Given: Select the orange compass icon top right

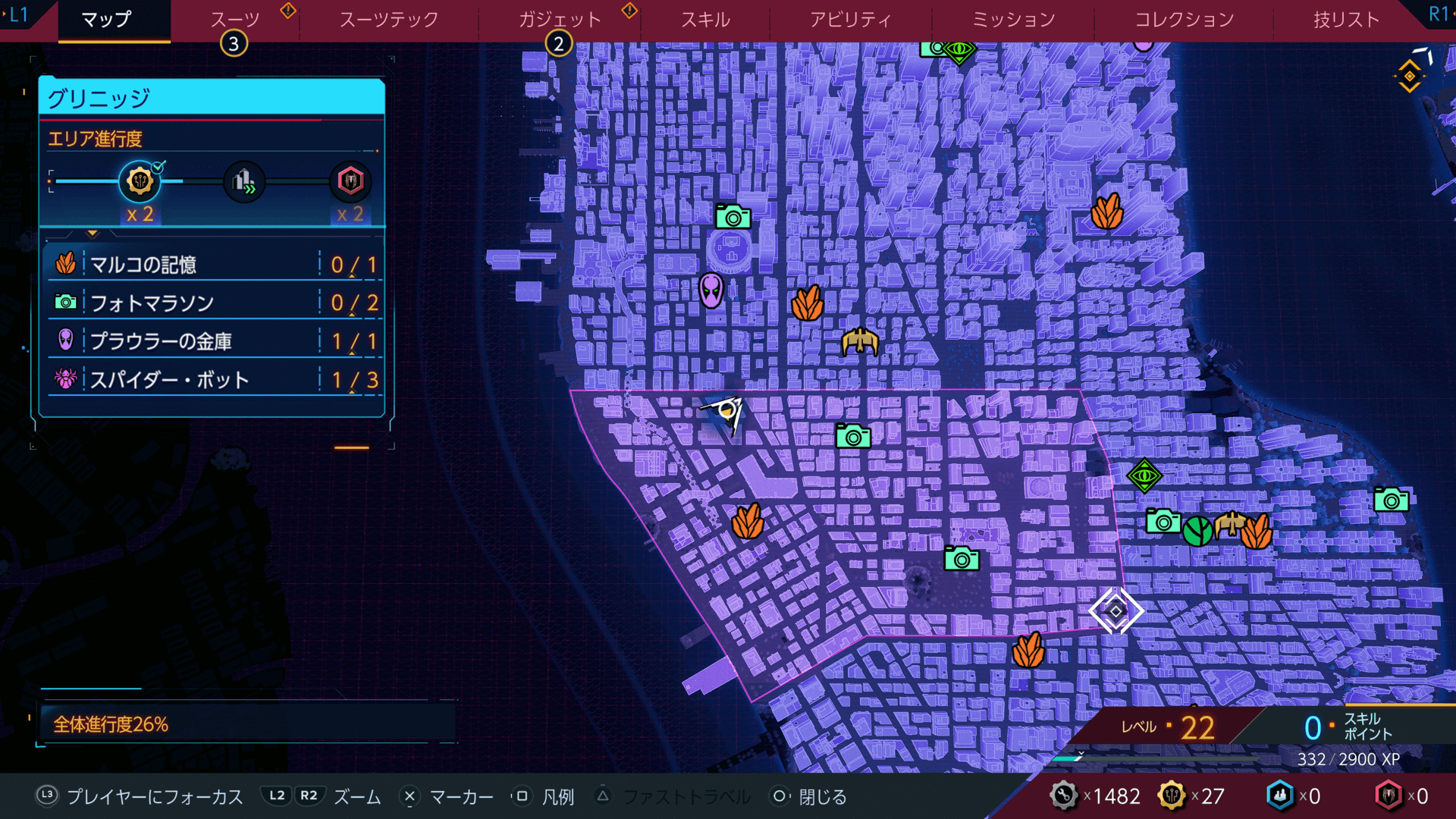Looking at the screenshot, I should point(1409,76).
